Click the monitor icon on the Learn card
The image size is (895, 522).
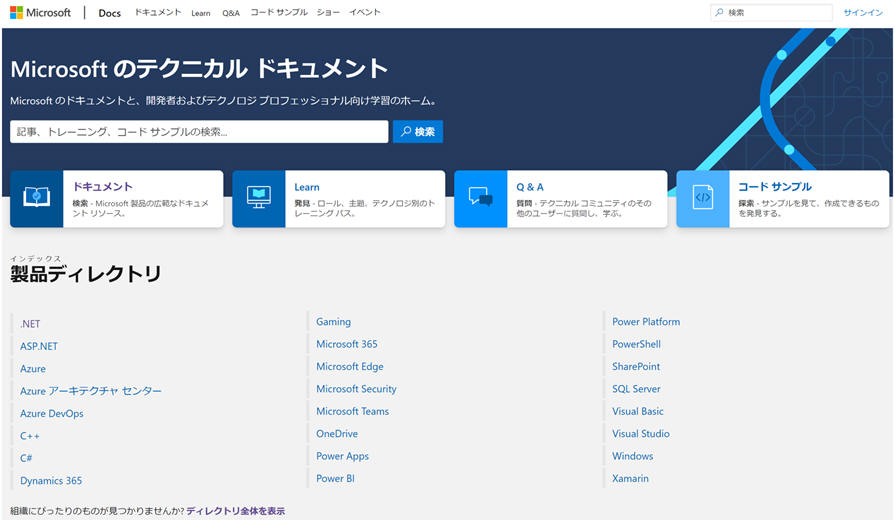coord(259,198)
